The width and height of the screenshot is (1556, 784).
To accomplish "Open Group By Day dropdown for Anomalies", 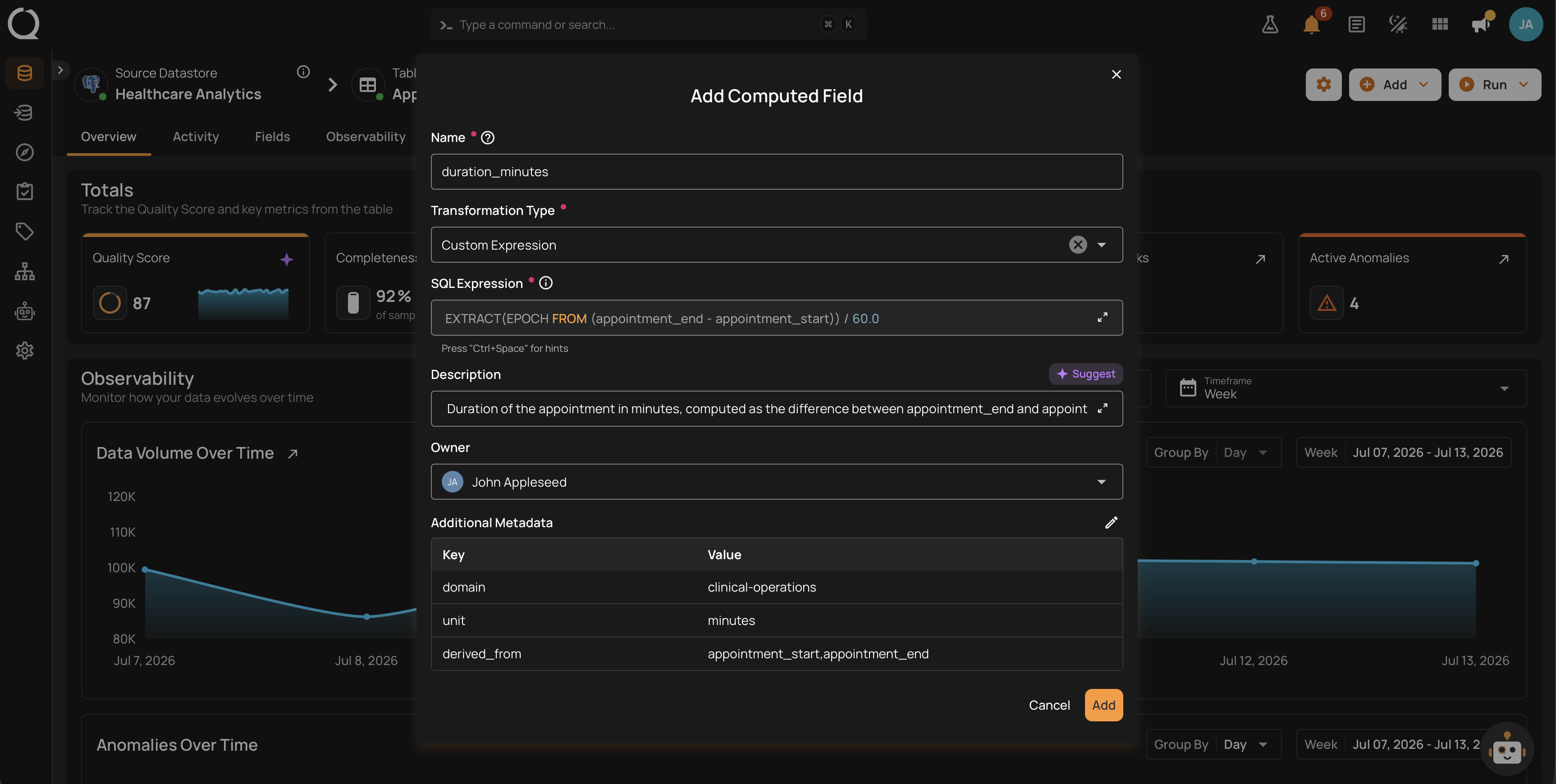I will (1213, 744).
